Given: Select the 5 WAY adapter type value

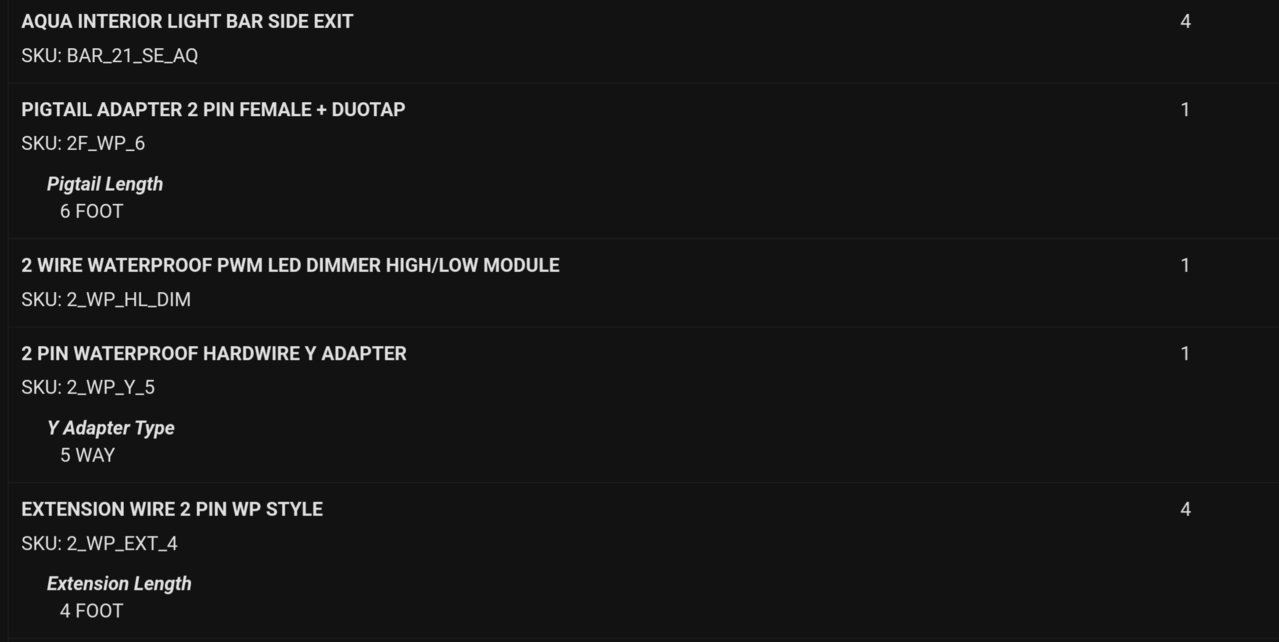Looking at the screenshot, I should point(87,456).
